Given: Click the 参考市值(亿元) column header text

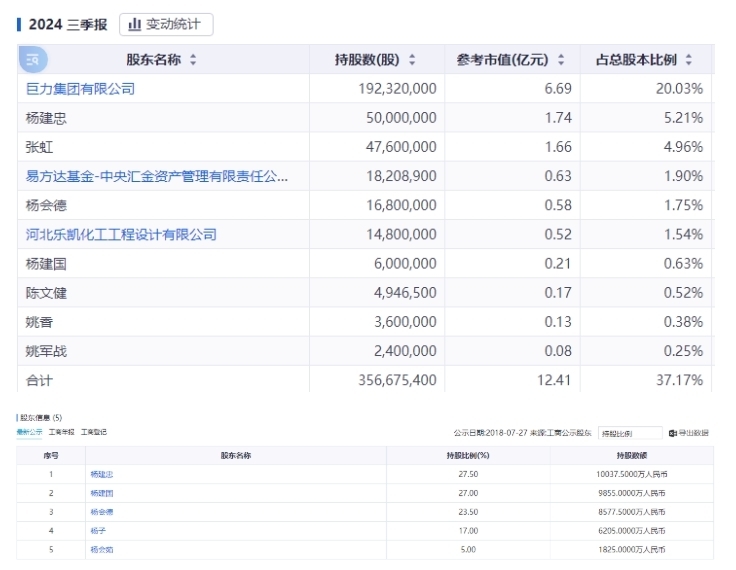Looking at the screenshot, I should (502, 60).
